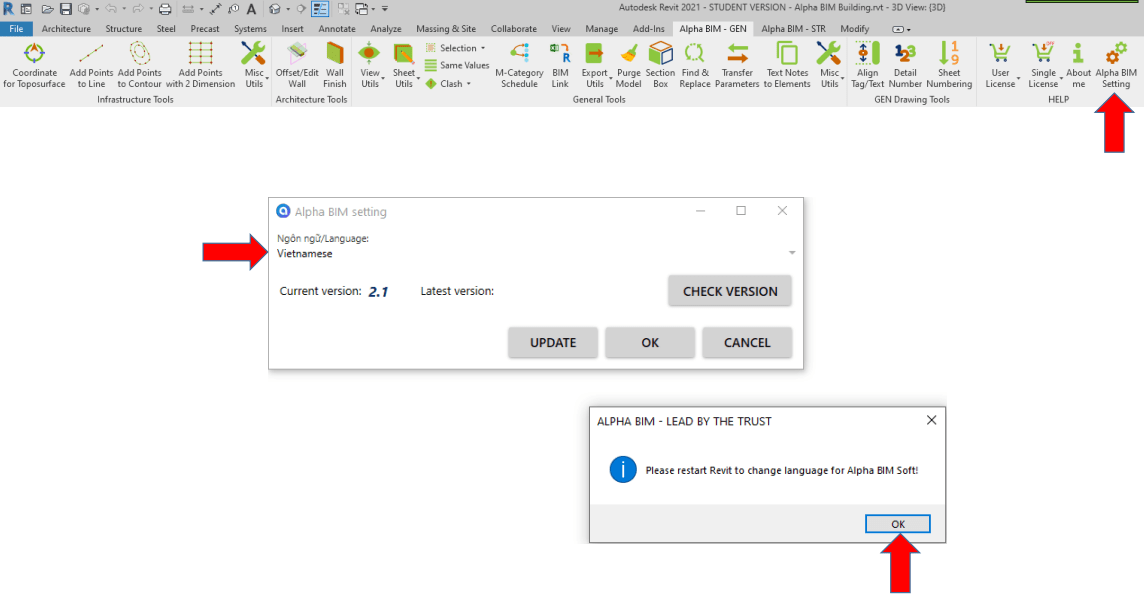Screen dimensions: 1144x594
Task: Open the BIM Link tool
Action: (x=560, y=65)
